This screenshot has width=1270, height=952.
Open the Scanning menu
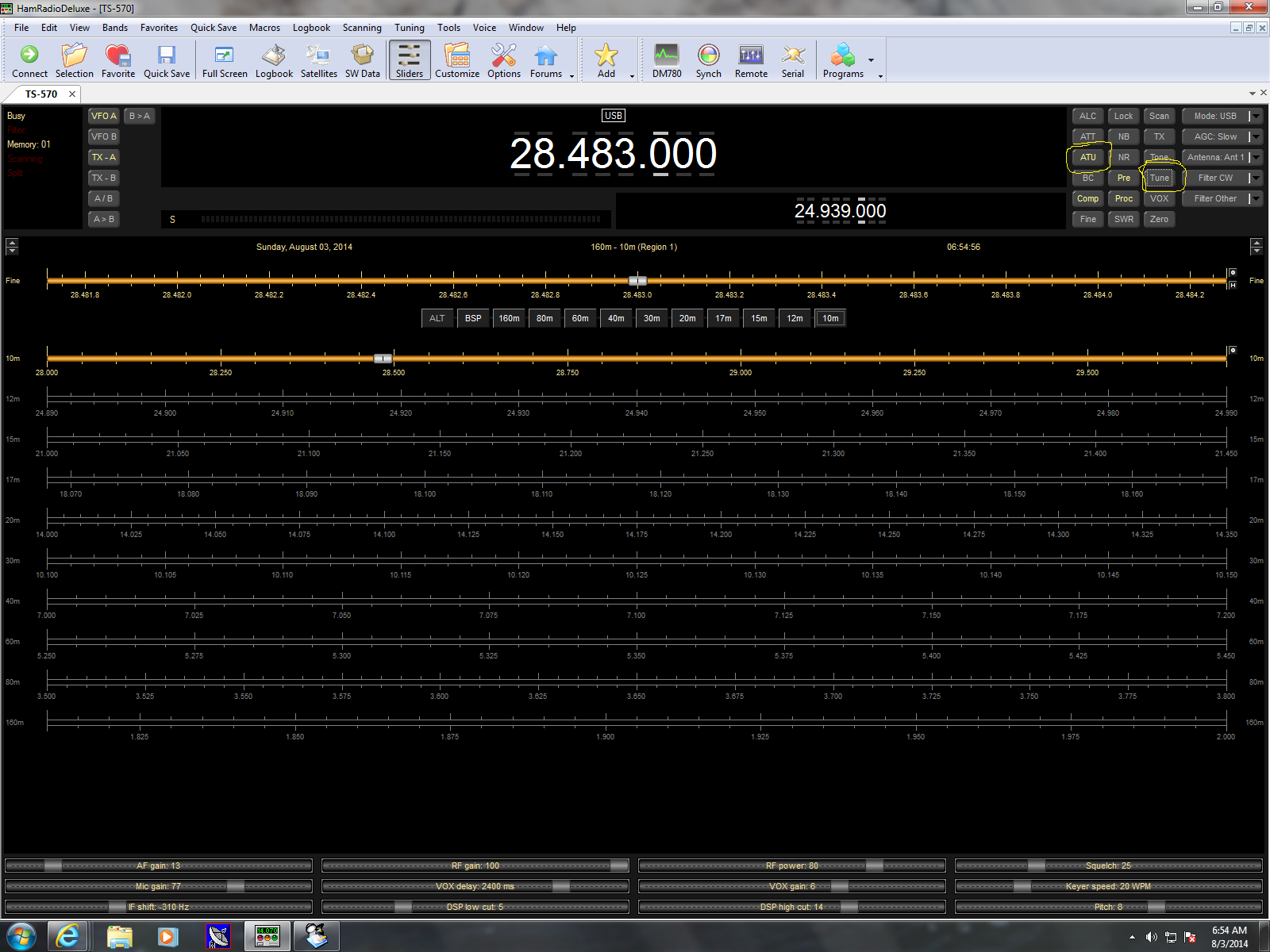(x=362, y=28)
